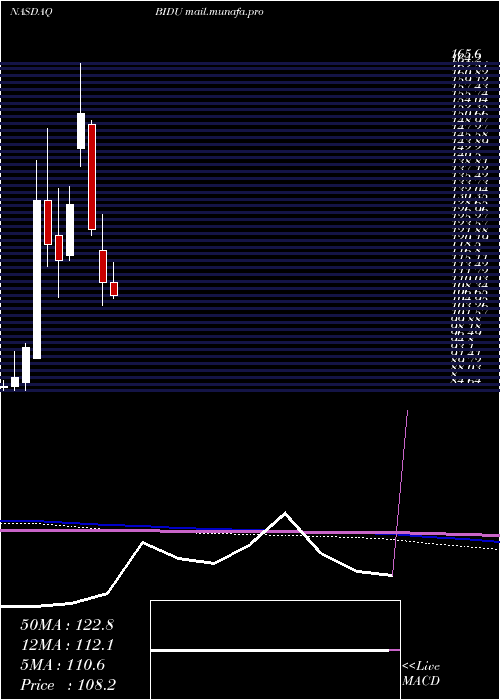Image resolution: width=500 pixels, height=700 pixels.
Task: Click the last small red candlestick
Action: click(114, 289)
